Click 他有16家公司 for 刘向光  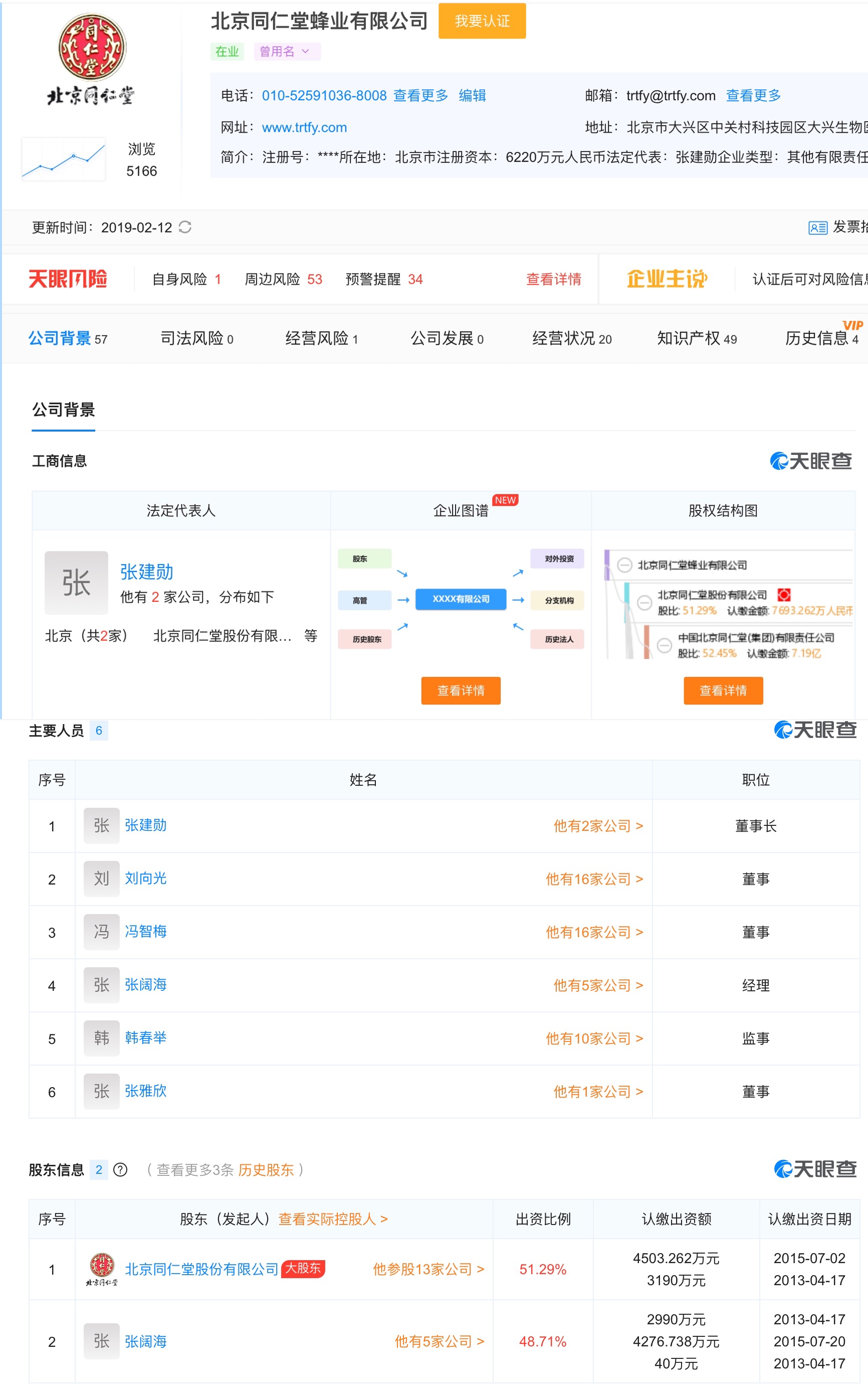(x=594, y=879)
